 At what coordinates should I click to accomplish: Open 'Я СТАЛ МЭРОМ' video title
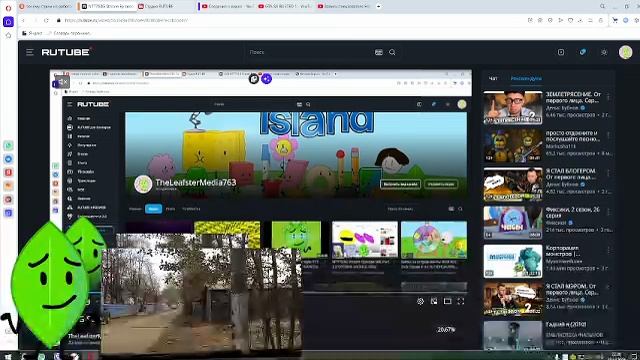[571, 289]
